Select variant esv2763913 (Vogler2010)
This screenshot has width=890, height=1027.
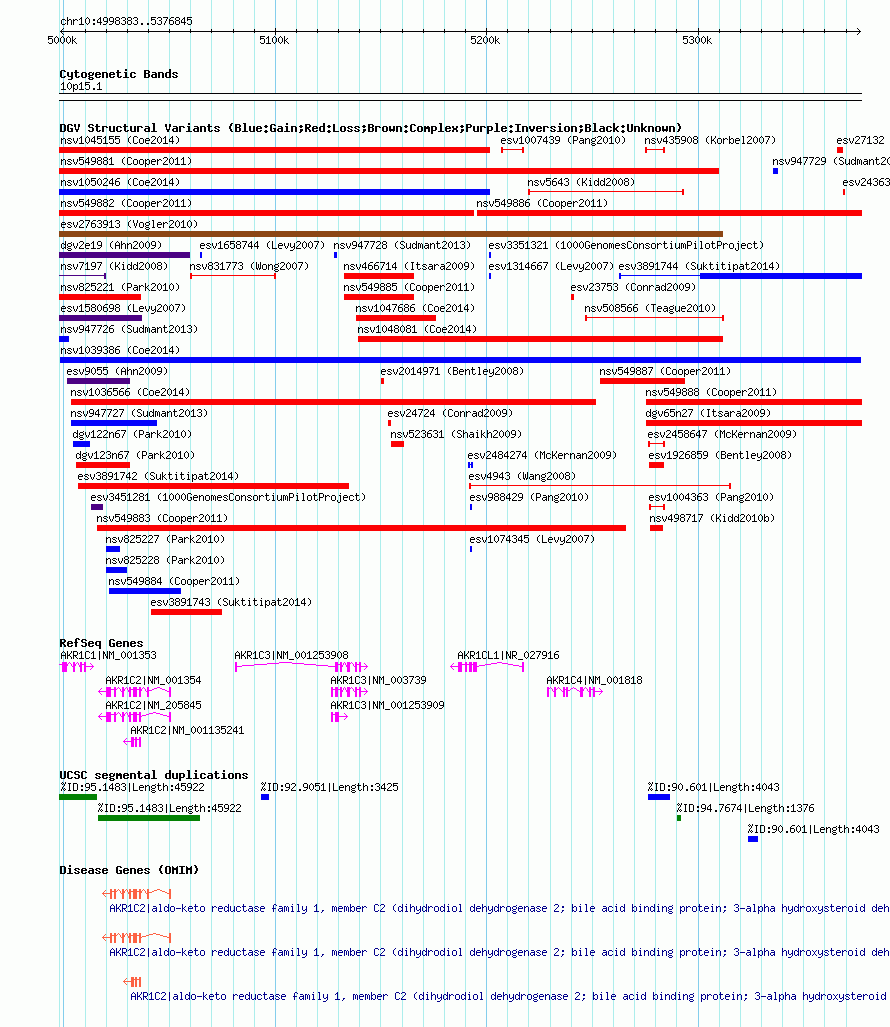tap(128, 224)
